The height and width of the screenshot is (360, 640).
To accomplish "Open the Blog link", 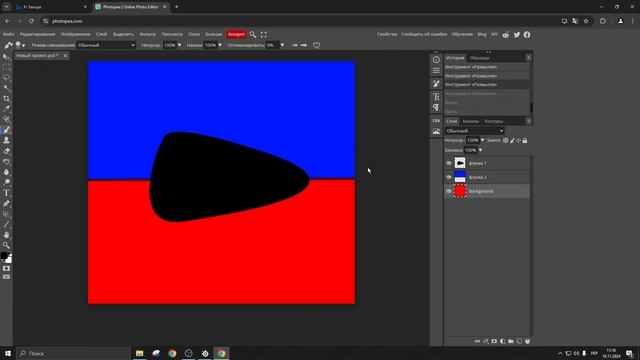I will 482,35.
